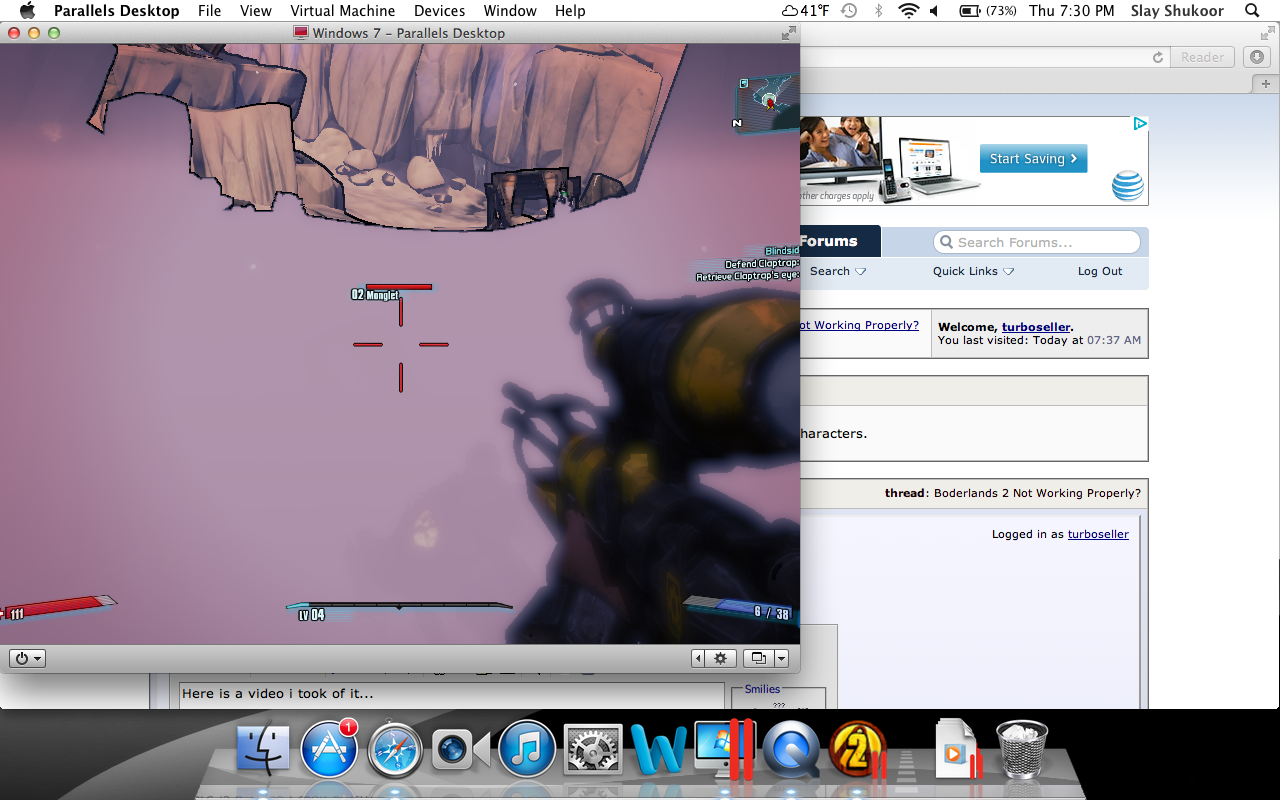Check the 41°F weather menu bar item
Image resolution: width=1280 pixels, height=800 pixels.
(x=805, y=11)
